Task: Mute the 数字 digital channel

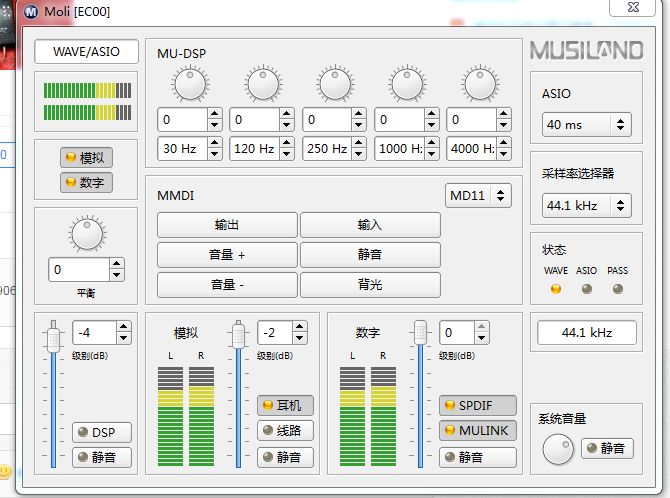Action: [x=478, y=457]
